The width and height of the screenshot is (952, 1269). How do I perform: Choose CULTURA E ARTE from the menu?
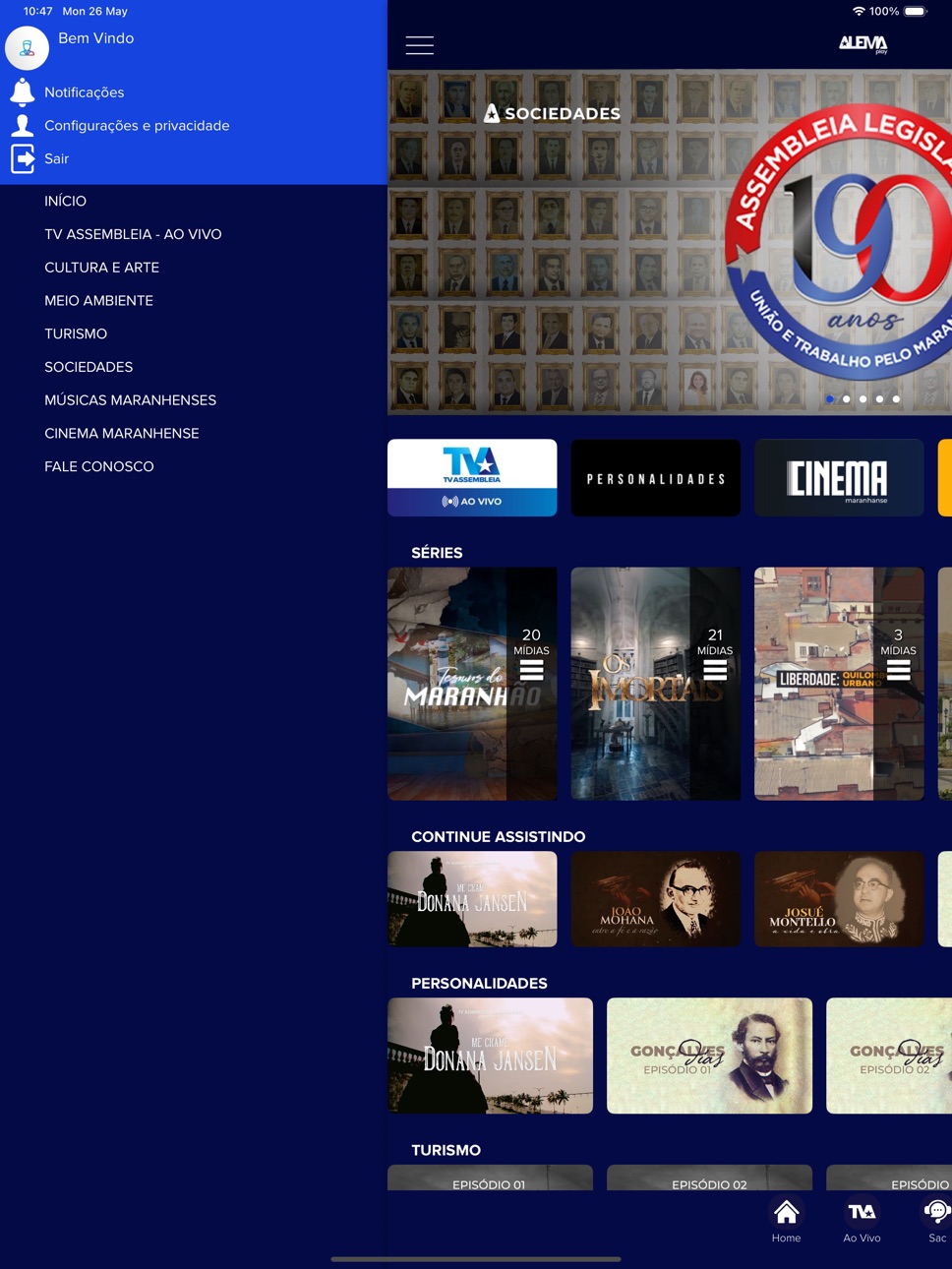[x=101, y=268]
